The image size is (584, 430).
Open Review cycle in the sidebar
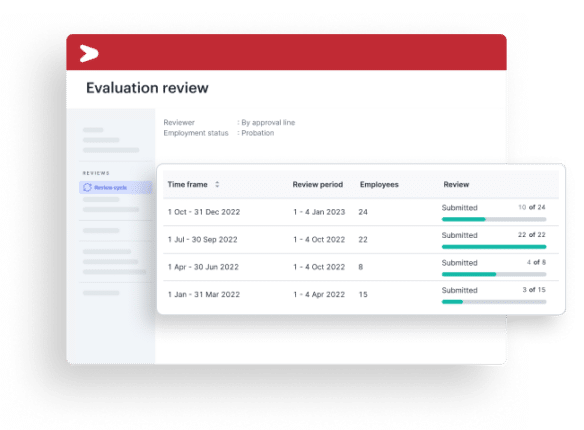click(115, 187)
